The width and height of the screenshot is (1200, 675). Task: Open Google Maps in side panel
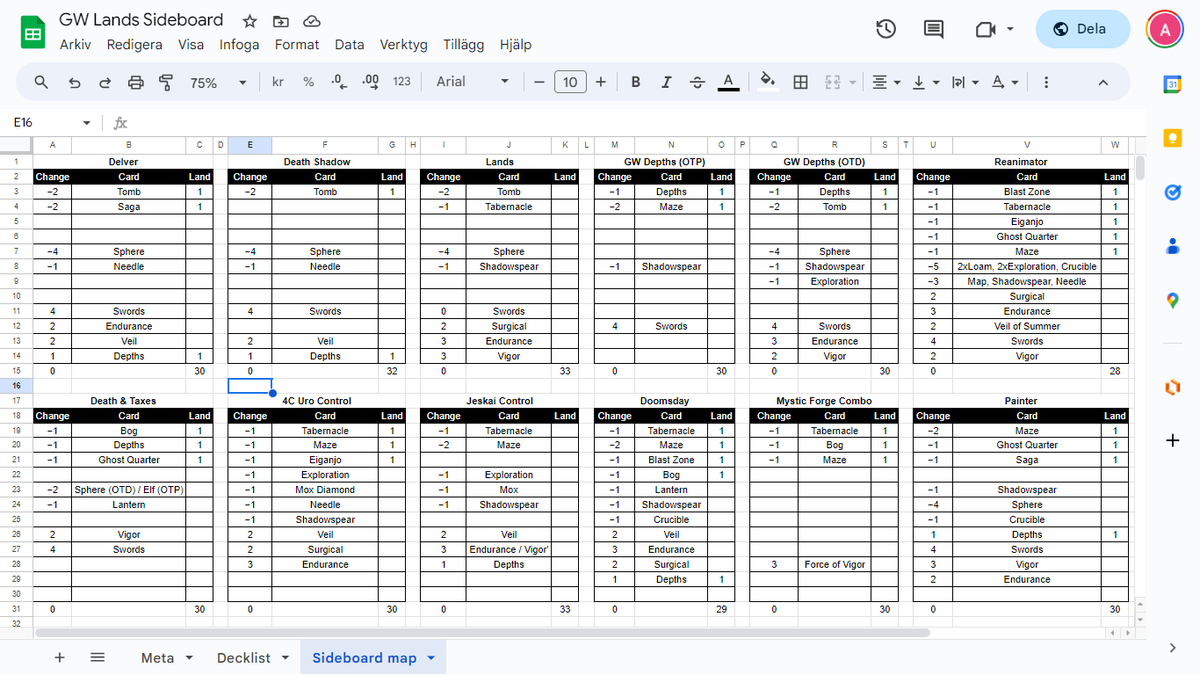pyautogui.click(x=1173, y=300)
